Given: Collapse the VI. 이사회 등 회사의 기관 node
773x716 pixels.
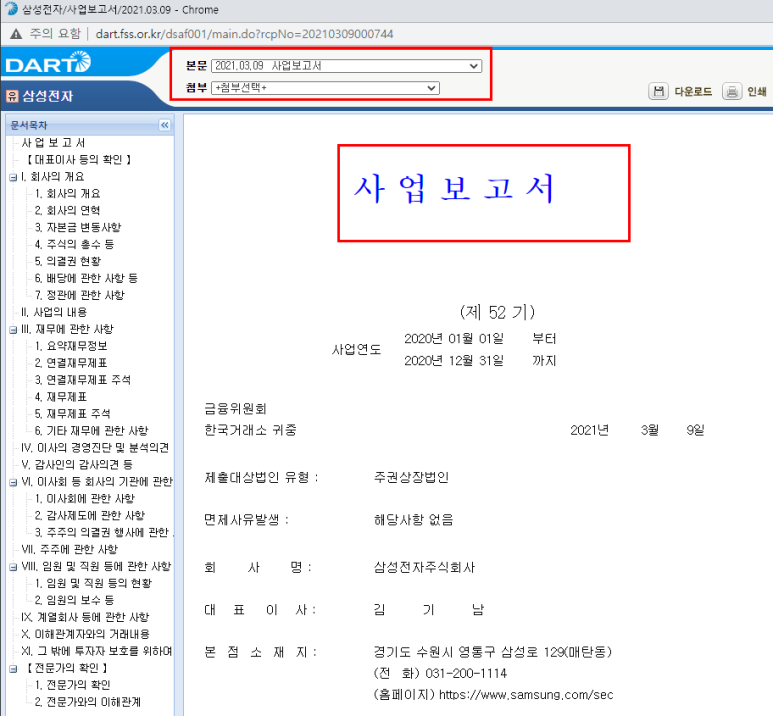Looking at the screenshot, I should point(13,482).
